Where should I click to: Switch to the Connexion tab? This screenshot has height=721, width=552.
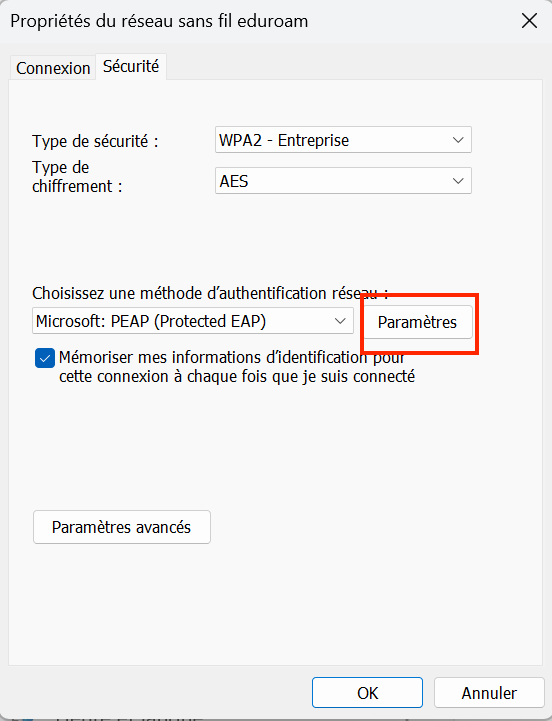coord(53,68)
